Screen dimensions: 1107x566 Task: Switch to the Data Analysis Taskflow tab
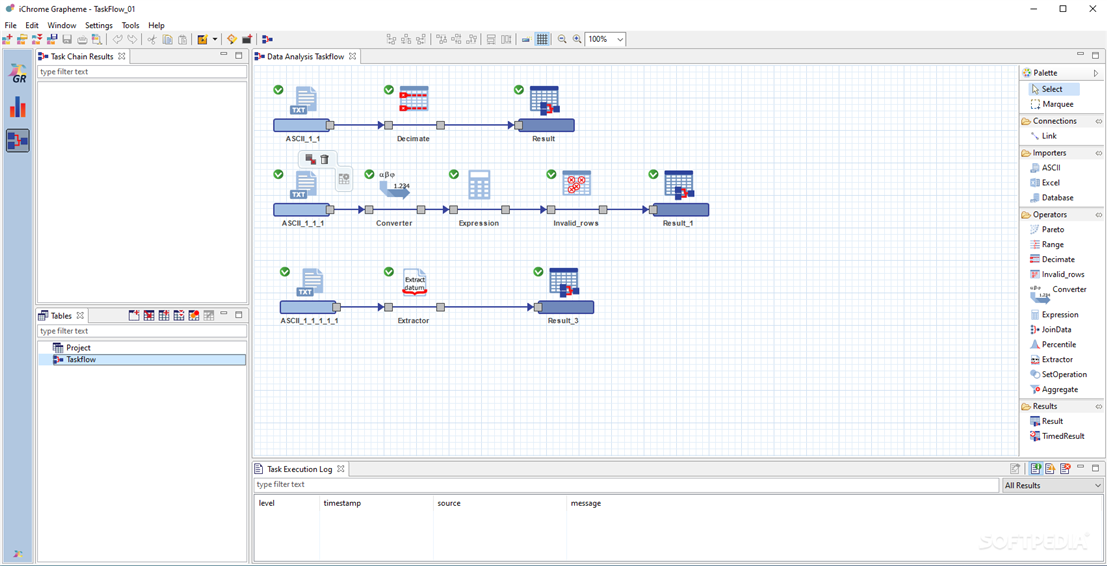(x=306, y=56)
